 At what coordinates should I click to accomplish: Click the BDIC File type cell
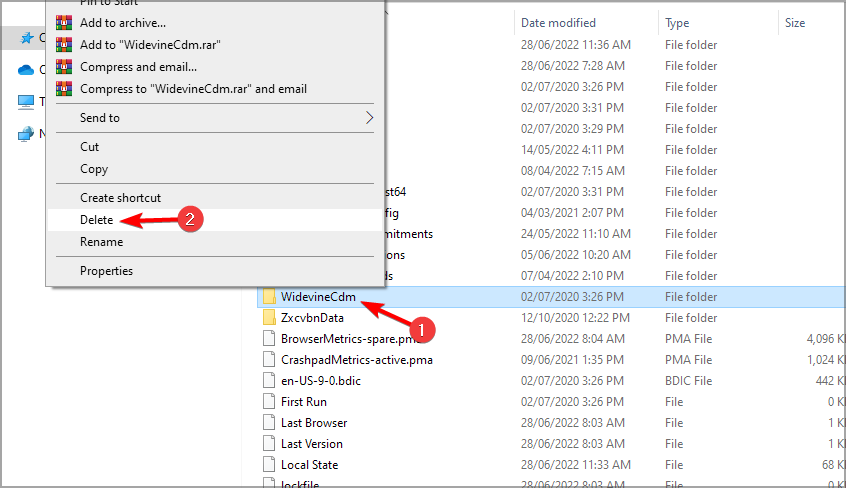pyautogui.click(x=688, y=381)
